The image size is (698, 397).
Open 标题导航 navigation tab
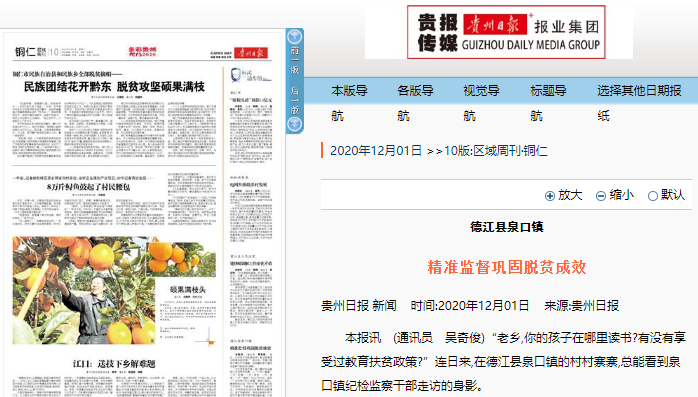[x=548, y=103]
